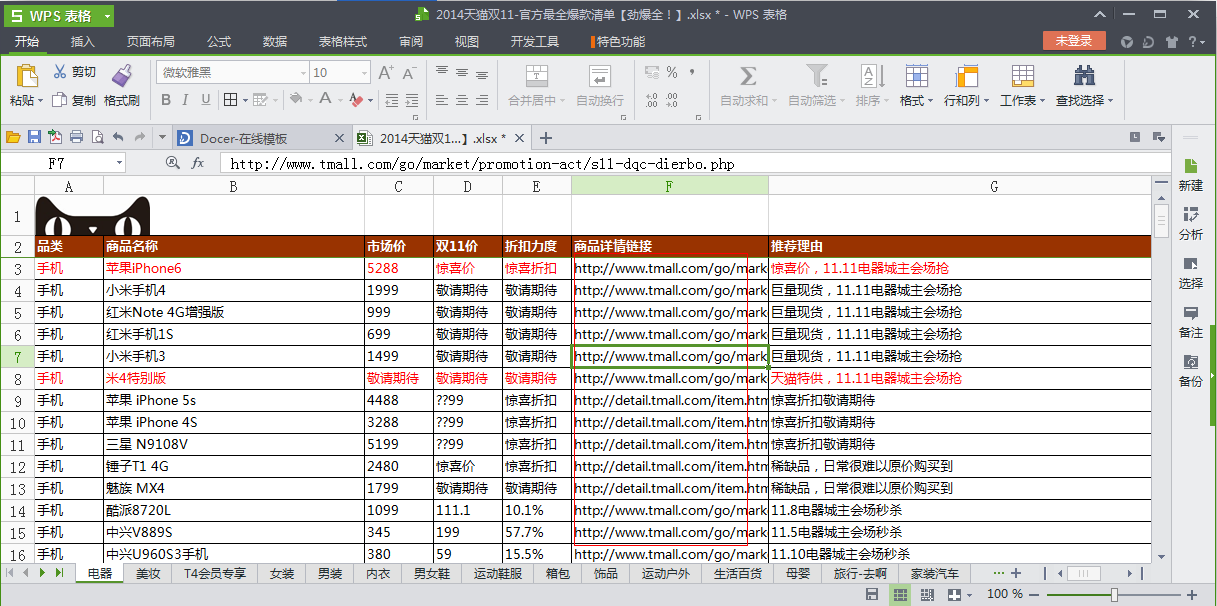Viewport: 1217px width, 606px height.
Task: Expand the 粘贴 paste options arrow
Action: tap(41, 101)
